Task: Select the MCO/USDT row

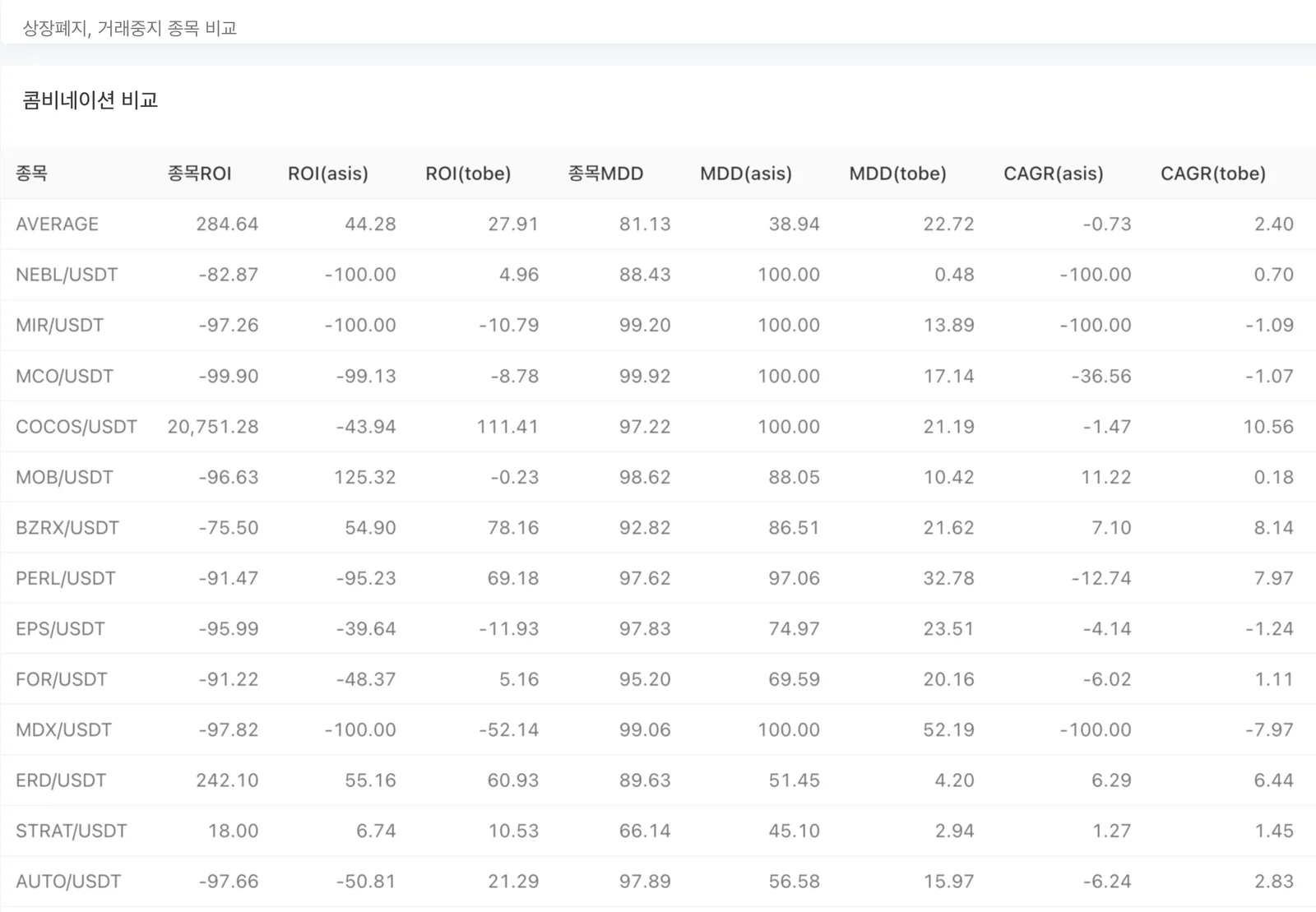Action: 658,376
